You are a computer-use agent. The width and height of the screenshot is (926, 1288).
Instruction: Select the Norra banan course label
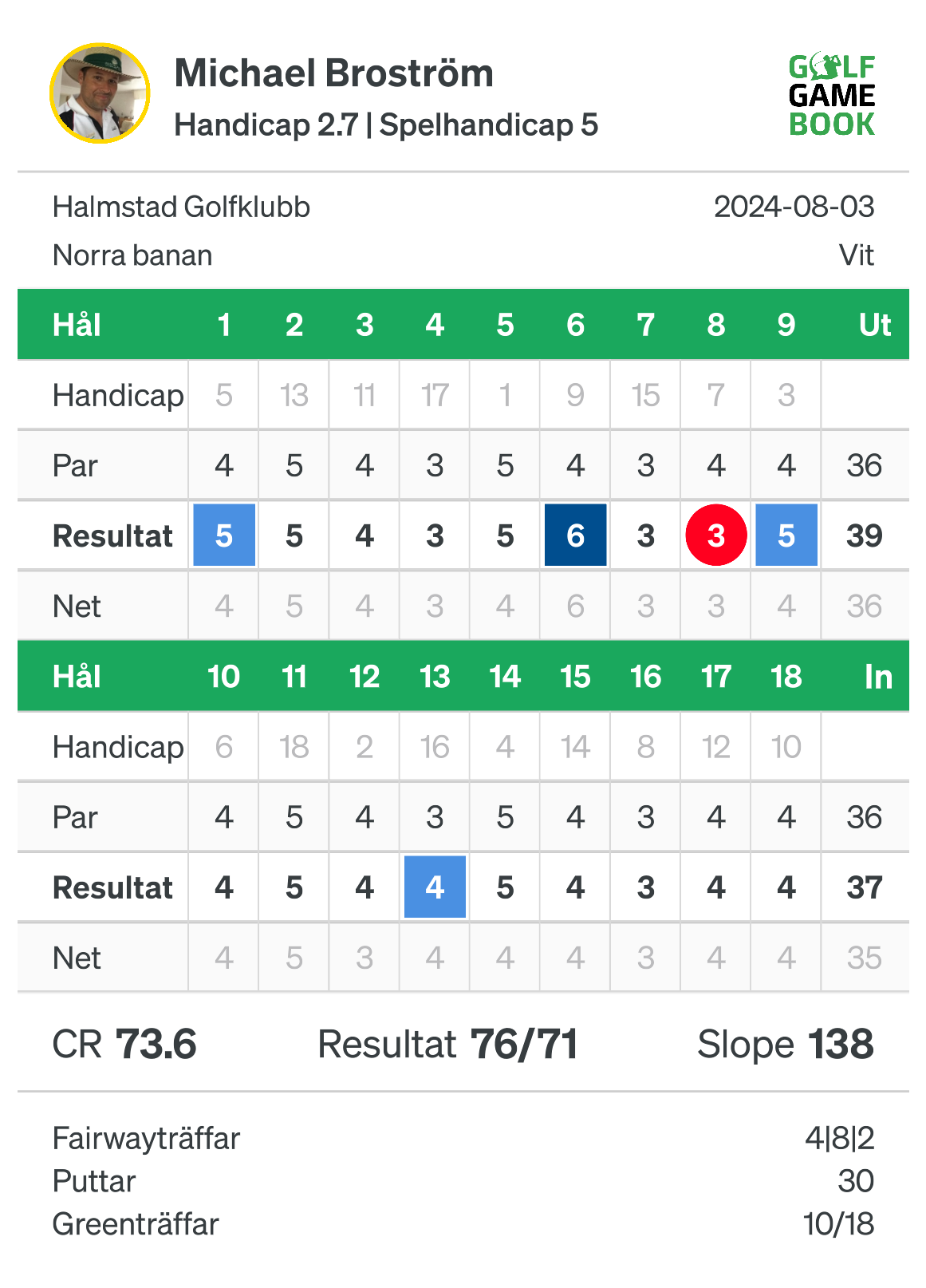point(132,255)
